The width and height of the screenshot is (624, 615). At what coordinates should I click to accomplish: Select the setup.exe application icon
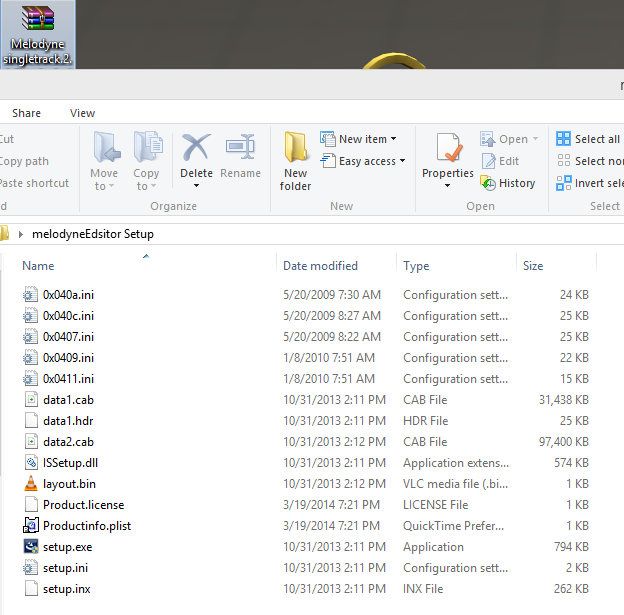[31, 547]
